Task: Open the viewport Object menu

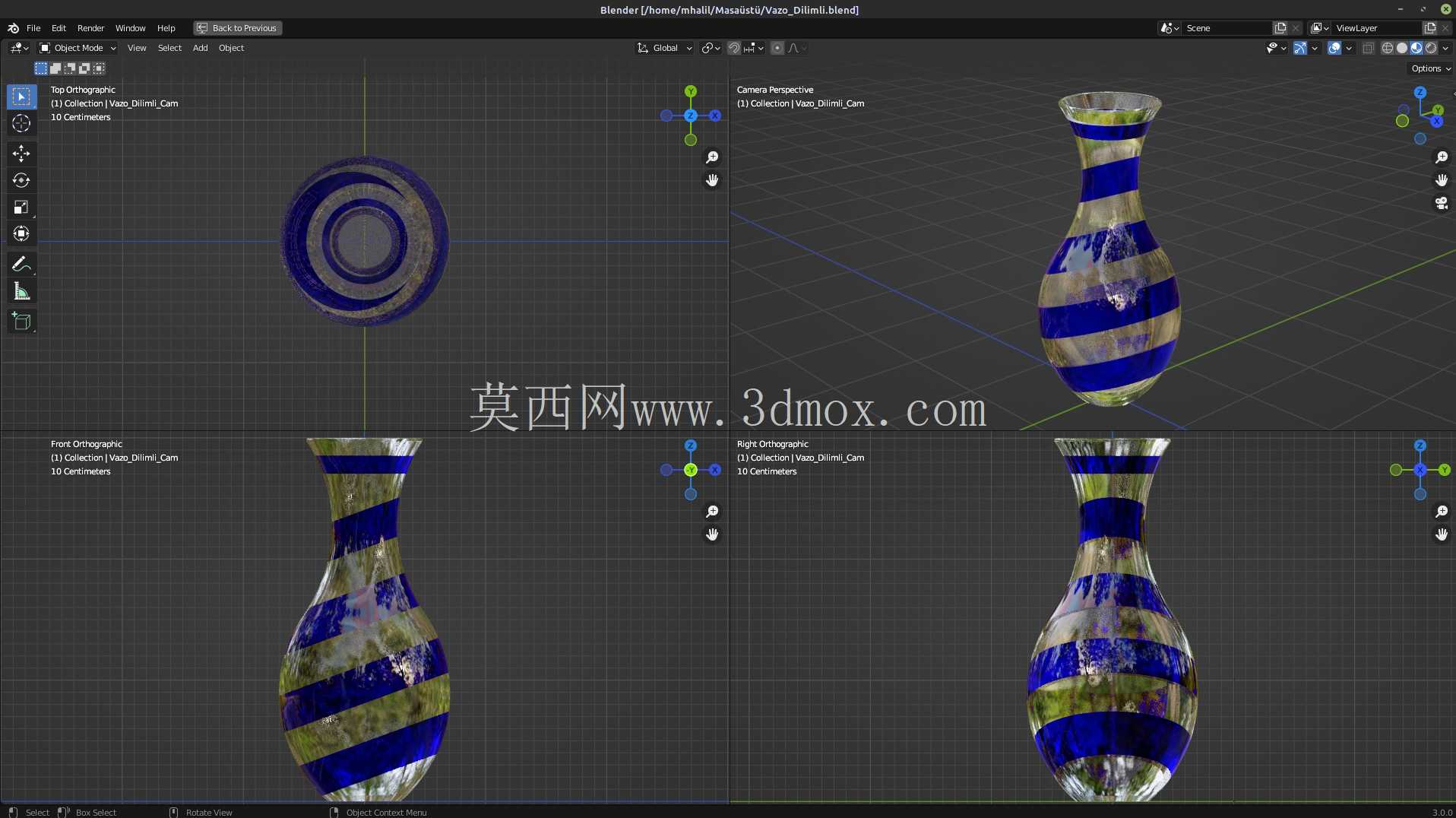Action: coord(231,48)
